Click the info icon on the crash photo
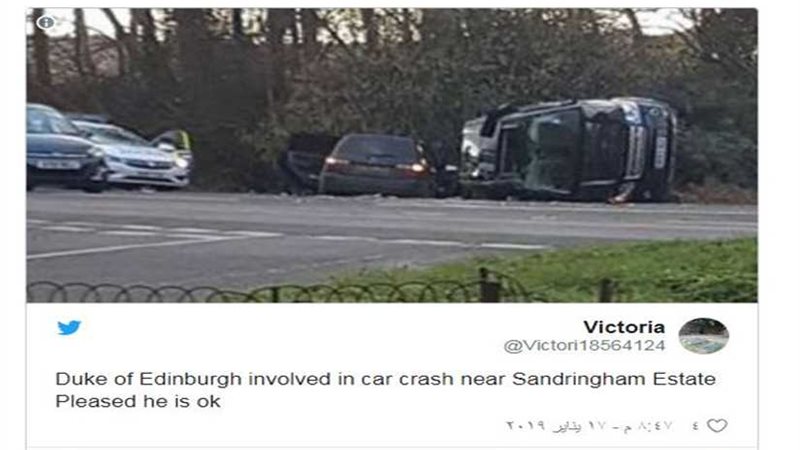 46,22
